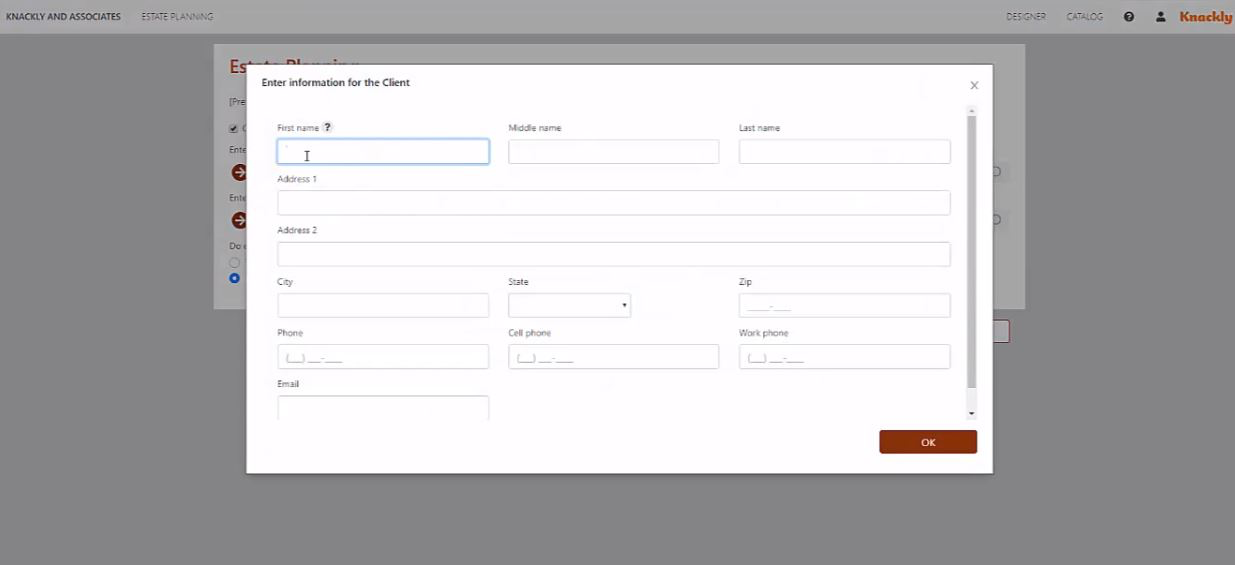Click the Knackly logo
Screen dimensions: 1235x565
[1205, 17]
